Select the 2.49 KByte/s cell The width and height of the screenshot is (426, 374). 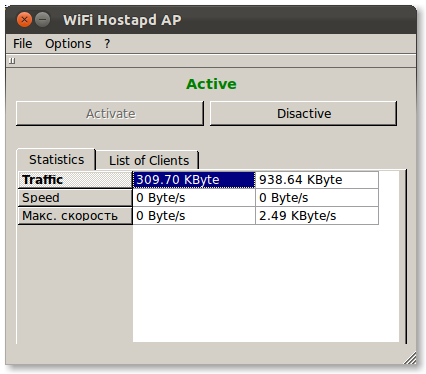pyautogui.click(x=317, y=216)
